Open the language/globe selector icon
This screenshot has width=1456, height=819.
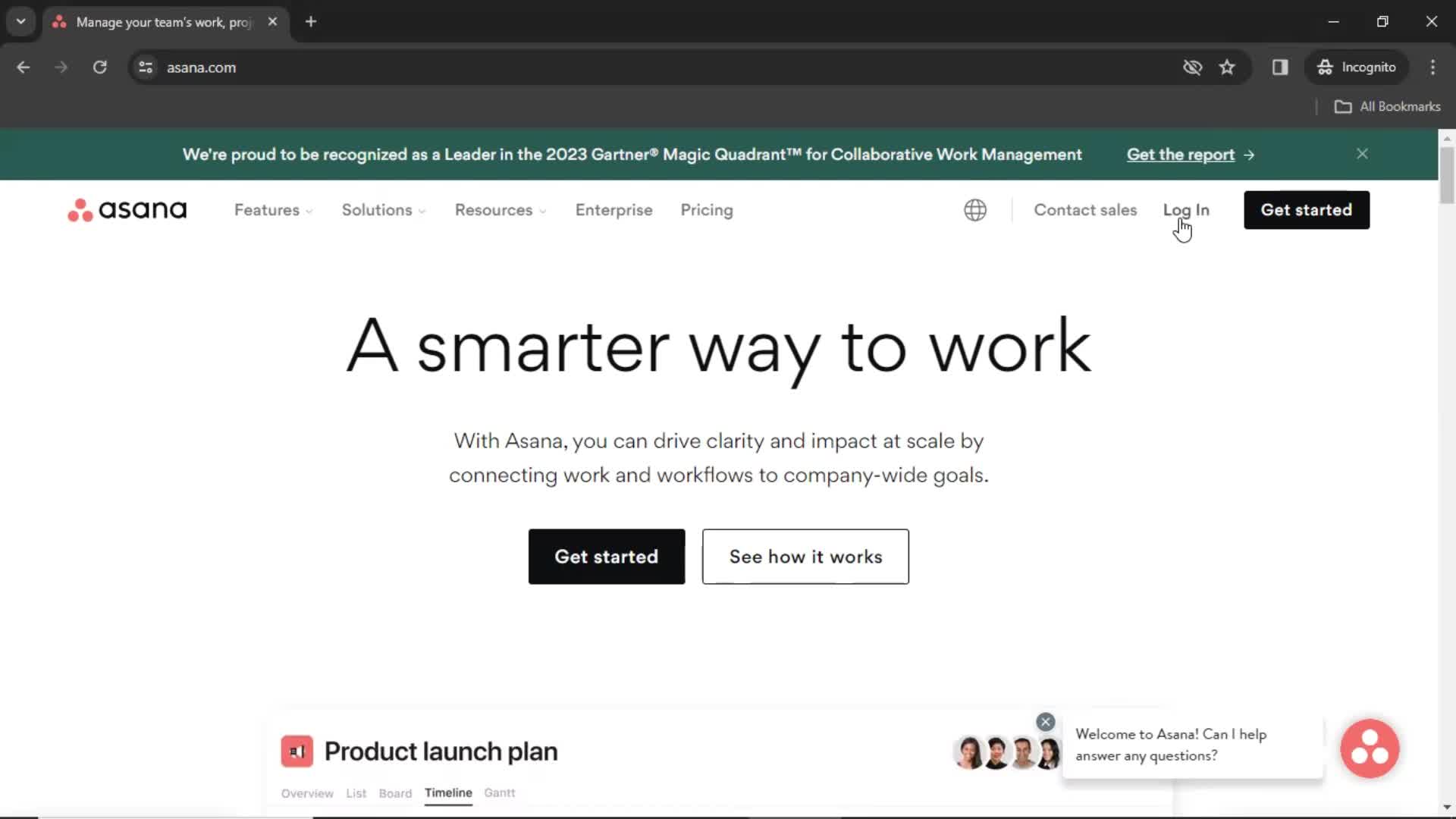pos(974,210)
